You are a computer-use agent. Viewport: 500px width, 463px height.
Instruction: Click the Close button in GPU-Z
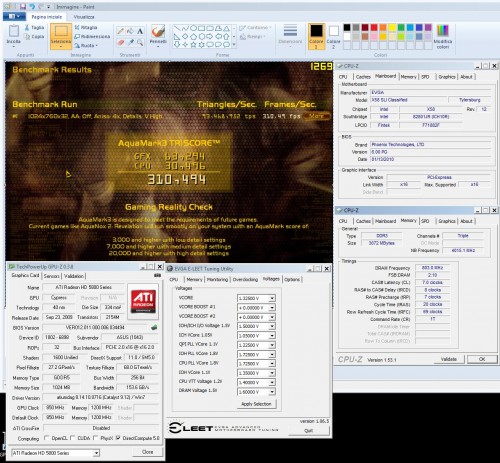(x=147, y=452)
